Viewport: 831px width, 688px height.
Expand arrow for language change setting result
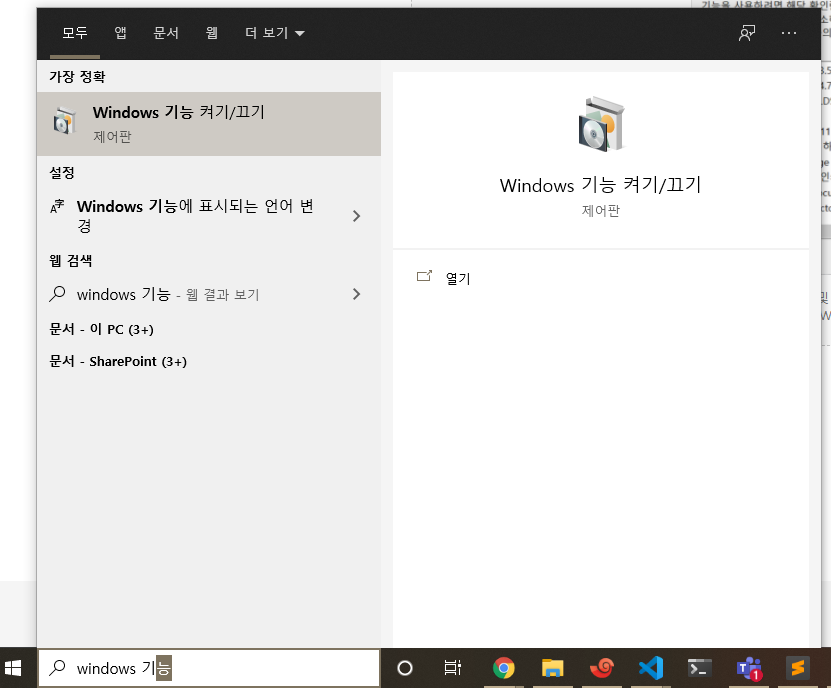tap(356, 216)
